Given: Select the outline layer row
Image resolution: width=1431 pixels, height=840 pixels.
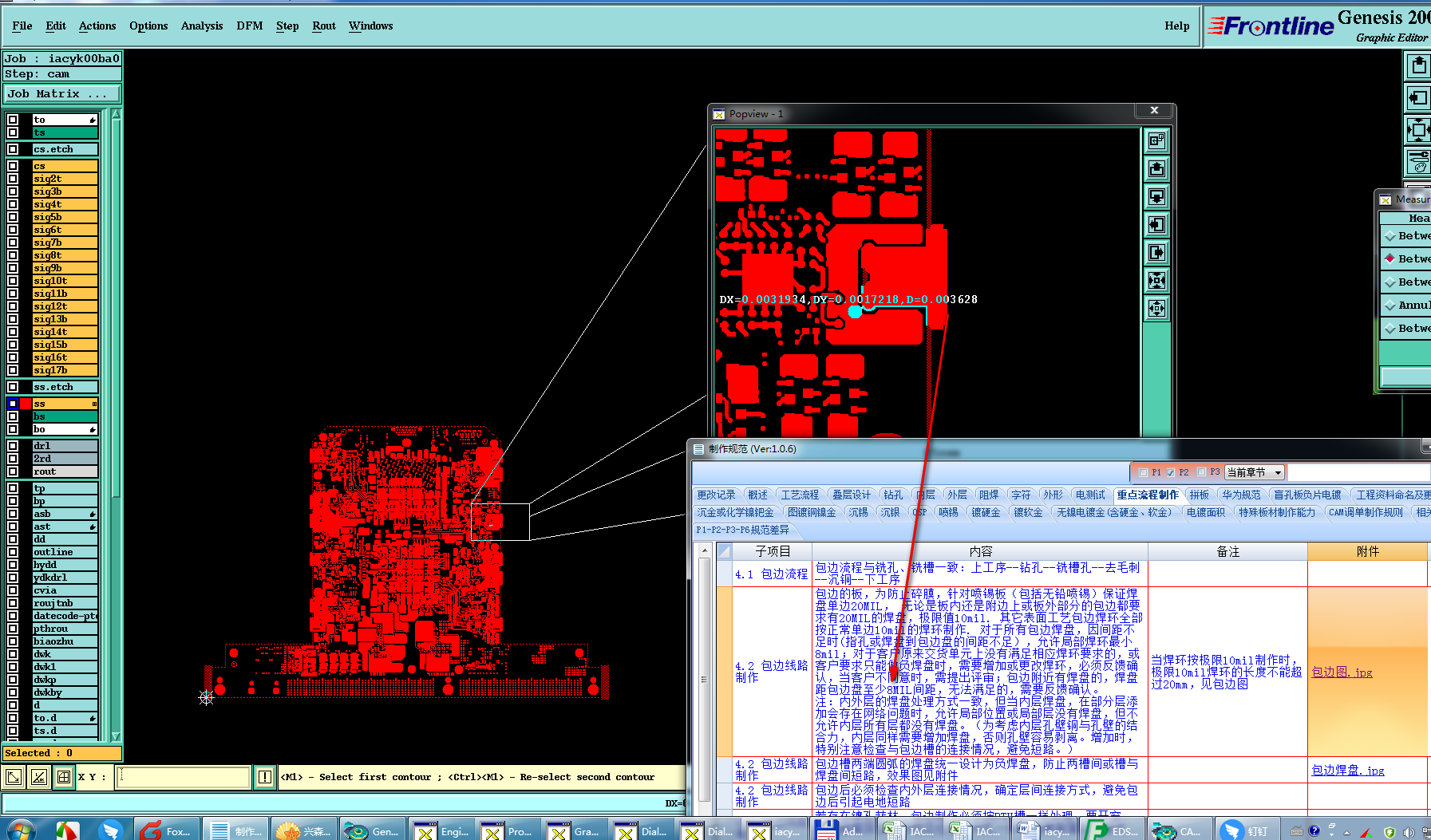Looking at the screenshot, I should click(65, 552).
